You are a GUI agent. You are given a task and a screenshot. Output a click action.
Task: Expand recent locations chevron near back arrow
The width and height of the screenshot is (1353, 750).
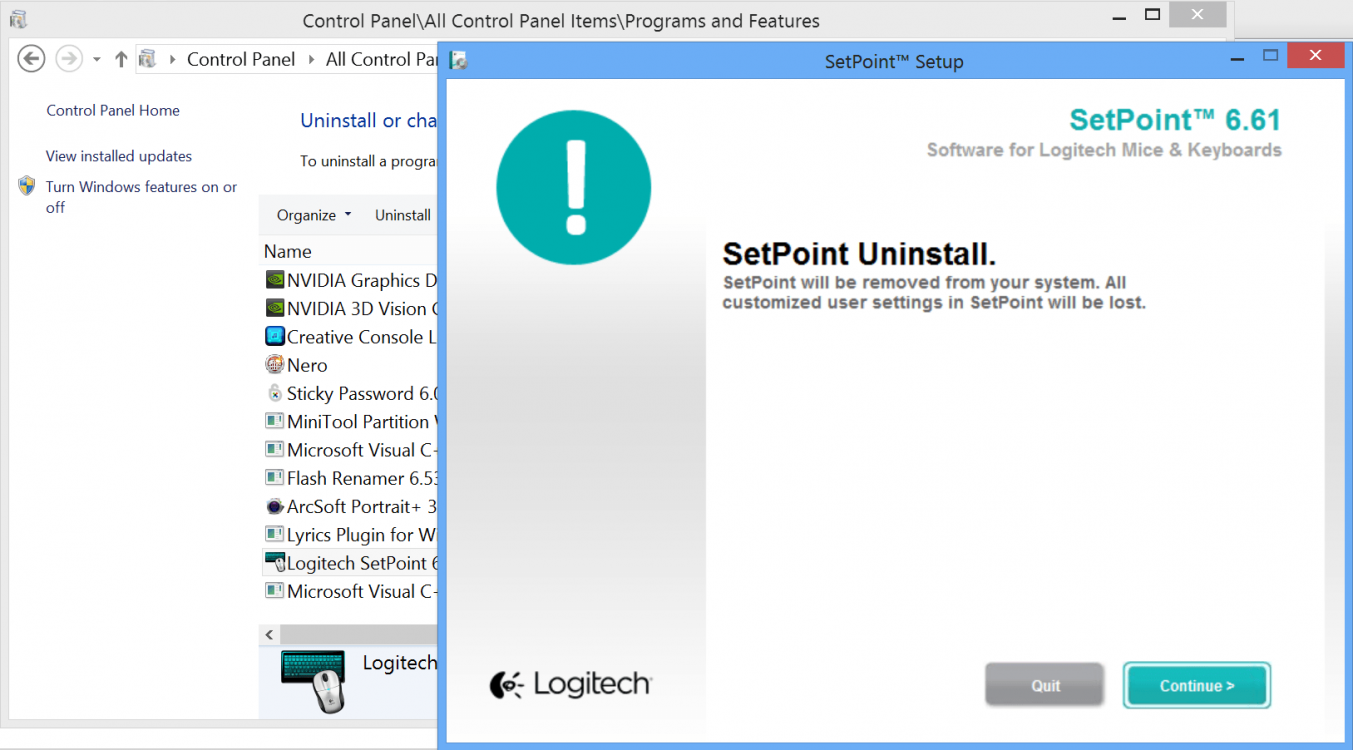tap(95, 58)
